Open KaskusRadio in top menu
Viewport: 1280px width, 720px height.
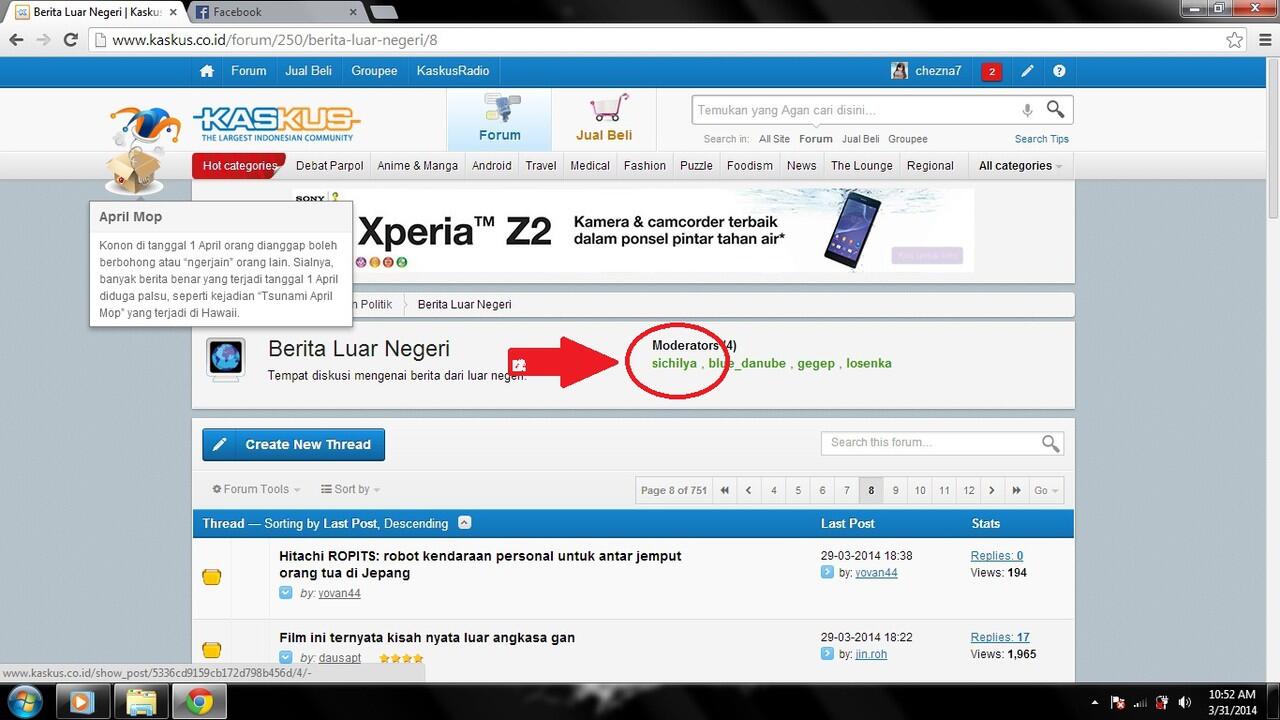click(x=453, y=71)
